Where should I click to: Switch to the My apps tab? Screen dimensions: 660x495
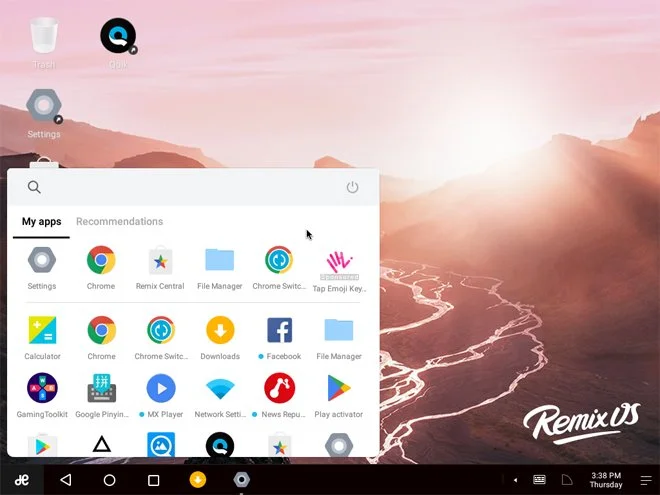coord(41,221)
